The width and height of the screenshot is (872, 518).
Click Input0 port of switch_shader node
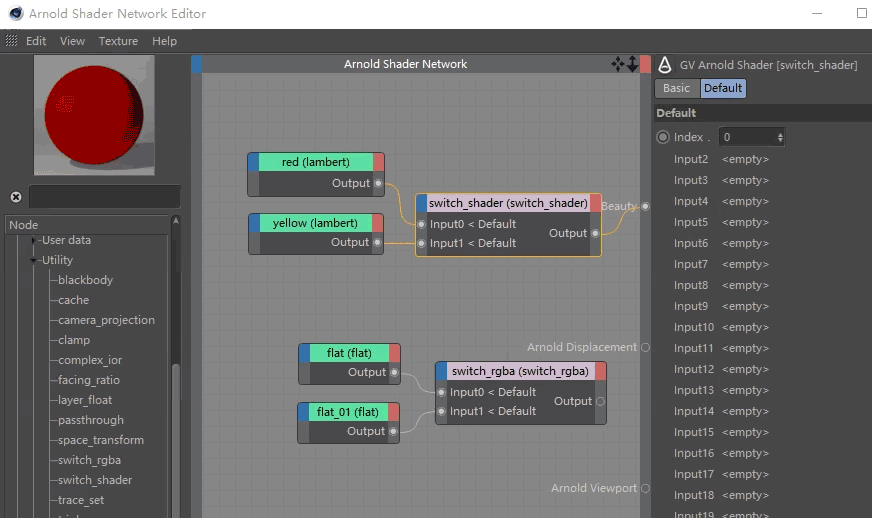(422, 224)
